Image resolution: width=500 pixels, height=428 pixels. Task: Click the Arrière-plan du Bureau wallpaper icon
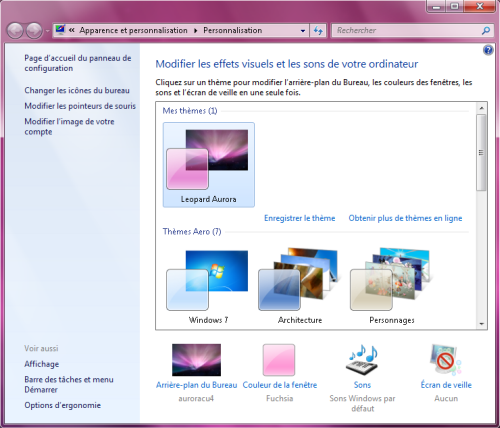click(x=196, y=360)
